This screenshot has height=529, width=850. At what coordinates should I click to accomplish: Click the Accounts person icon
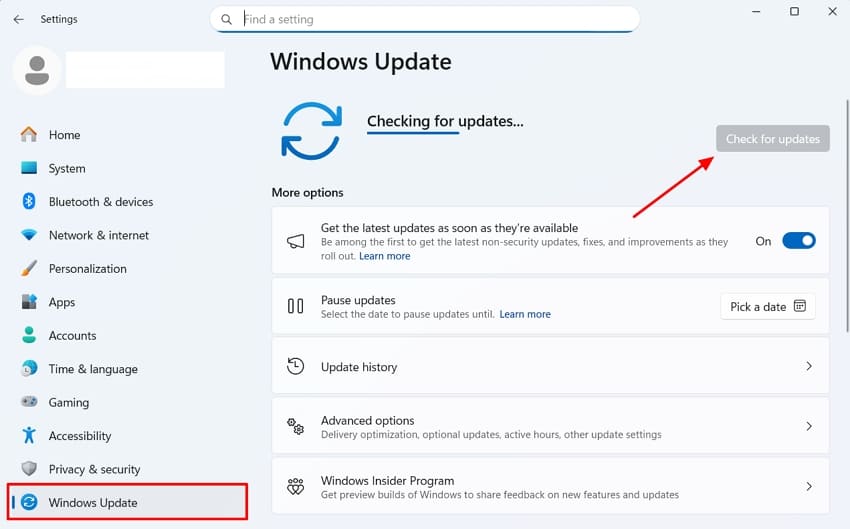point(29,335)
